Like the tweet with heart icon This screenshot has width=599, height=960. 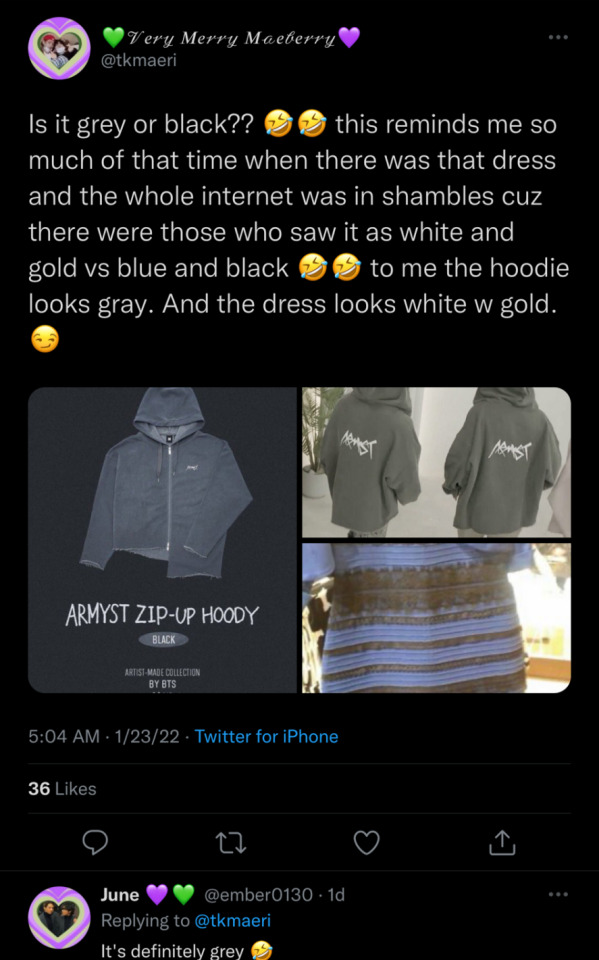[x=367, y=842]
